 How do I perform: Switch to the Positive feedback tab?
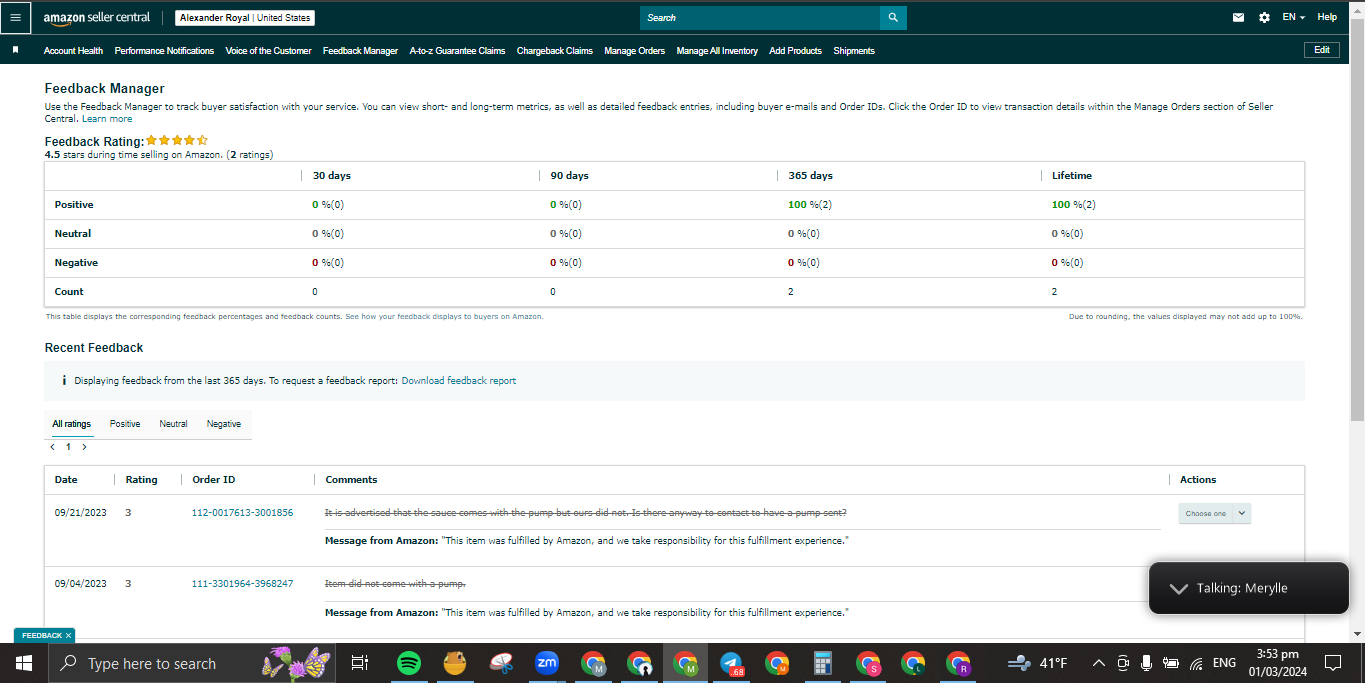coord(125,424)
